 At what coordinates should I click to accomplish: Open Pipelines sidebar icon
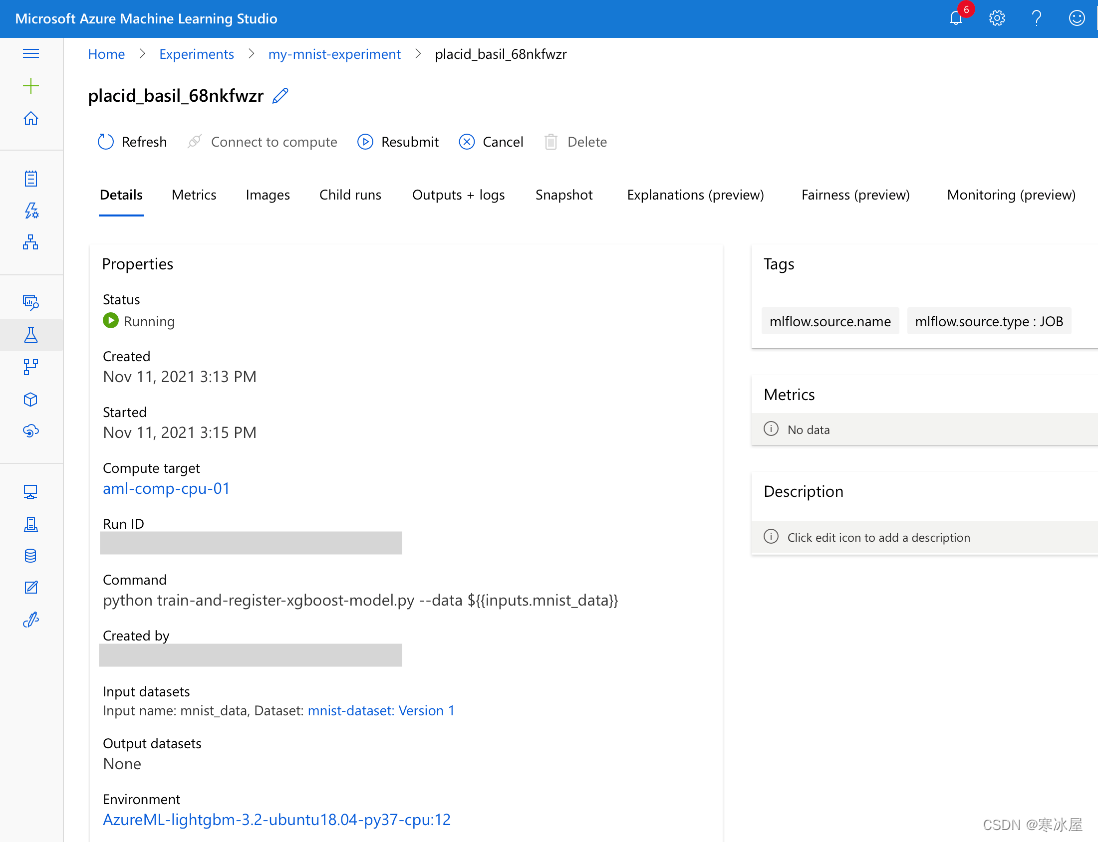click(x=31, y=366)
